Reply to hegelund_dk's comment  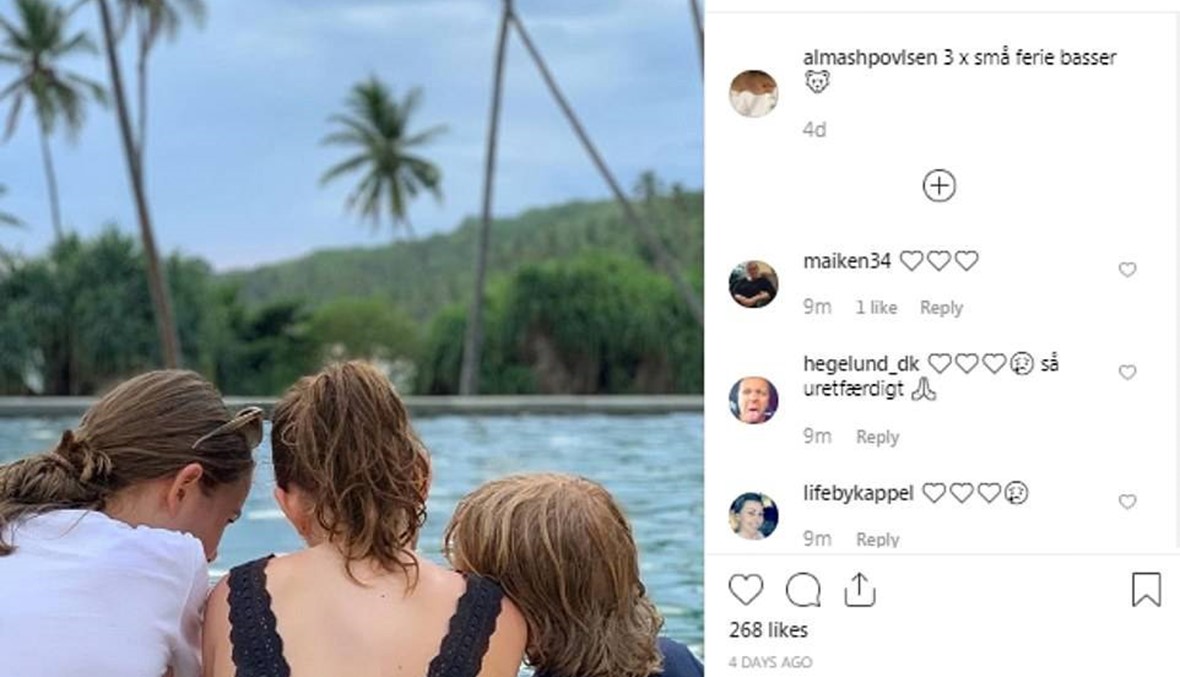(877, 437)
